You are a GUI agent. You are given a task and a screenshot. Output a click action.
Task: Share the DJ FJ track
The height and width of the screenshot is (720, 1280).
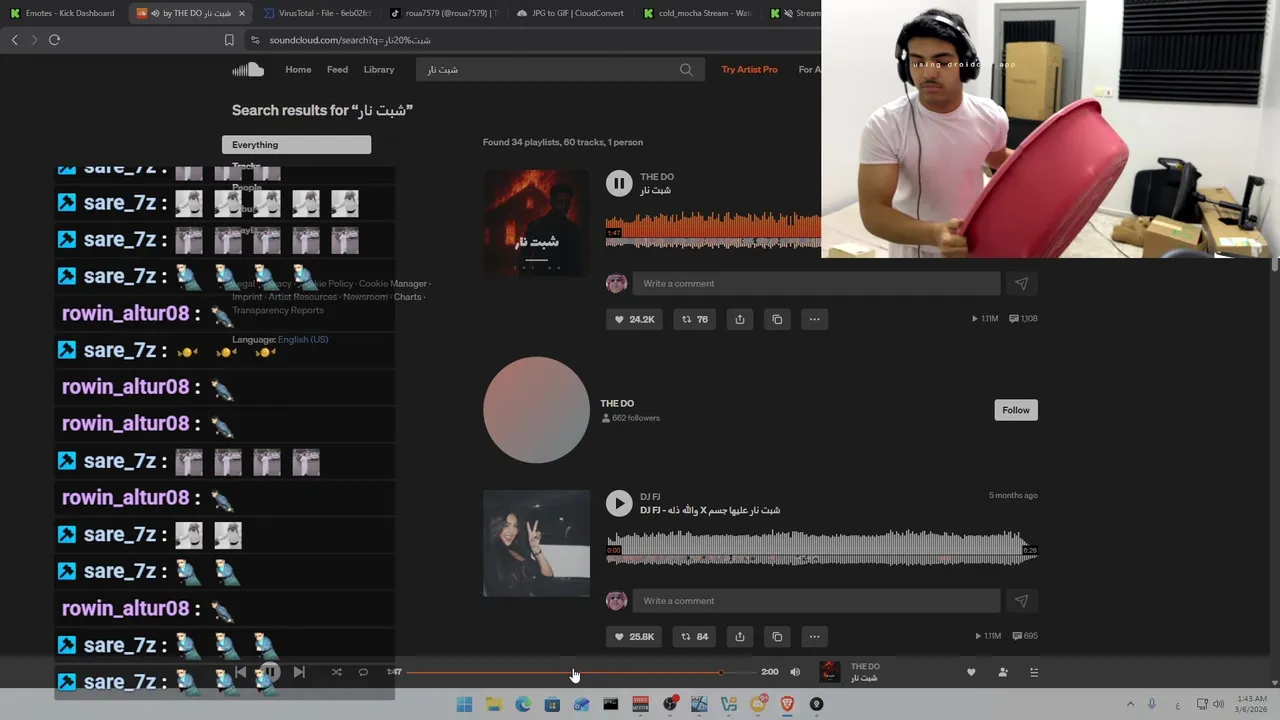point(740,636)
